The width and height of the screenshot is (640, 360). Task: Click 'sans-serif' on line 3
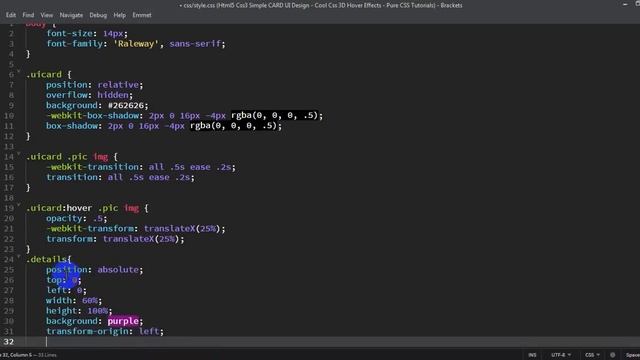(x=195, y=44)
